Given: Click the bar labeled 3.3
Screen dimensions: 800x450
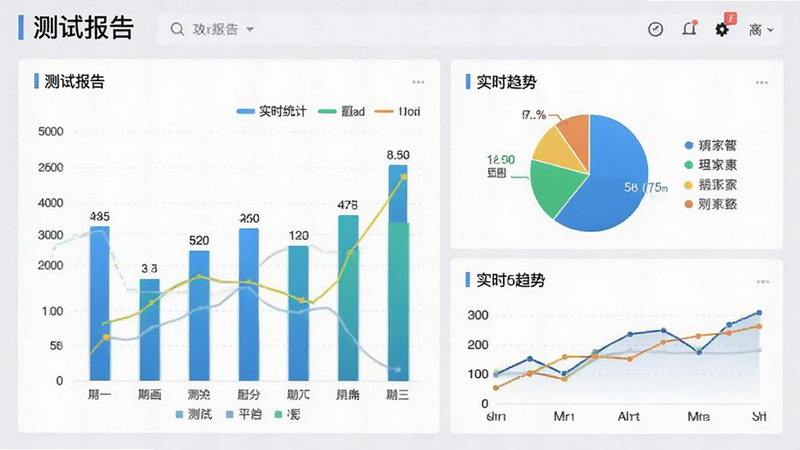Looking at the screenshot, I should [149, 330].
